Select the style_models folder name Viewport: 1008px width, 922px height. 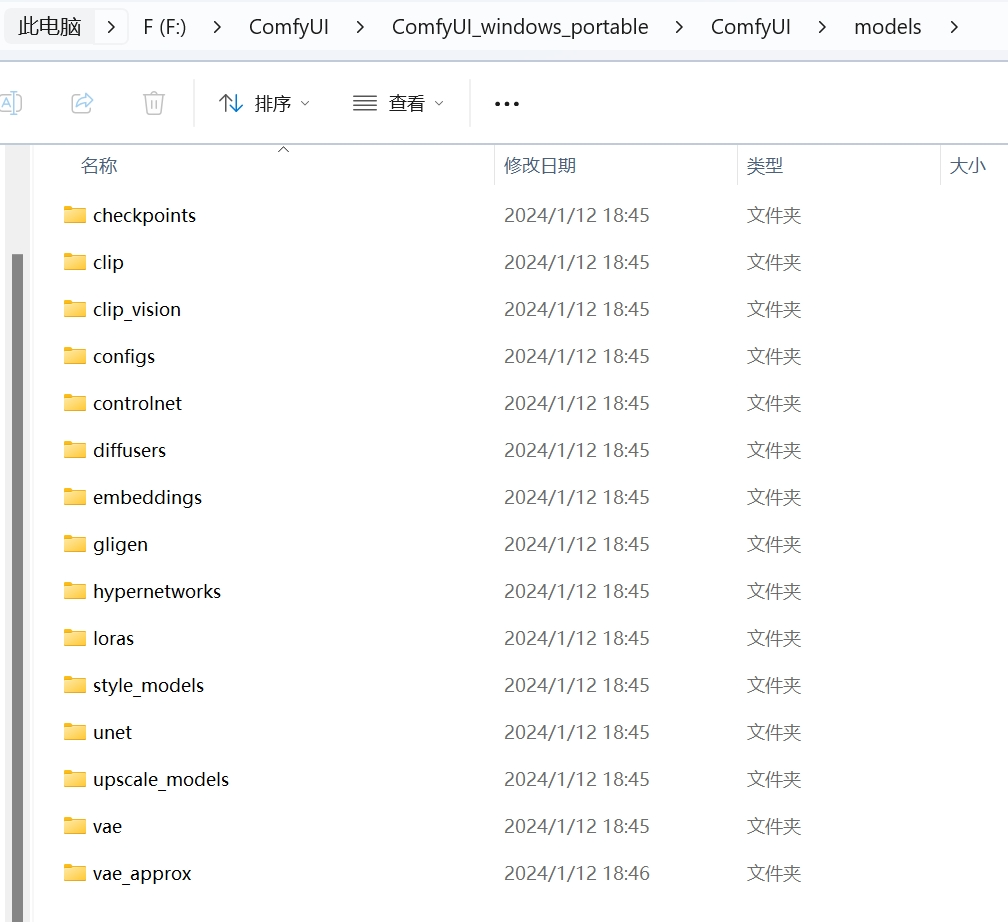click(x=148, y=685)
